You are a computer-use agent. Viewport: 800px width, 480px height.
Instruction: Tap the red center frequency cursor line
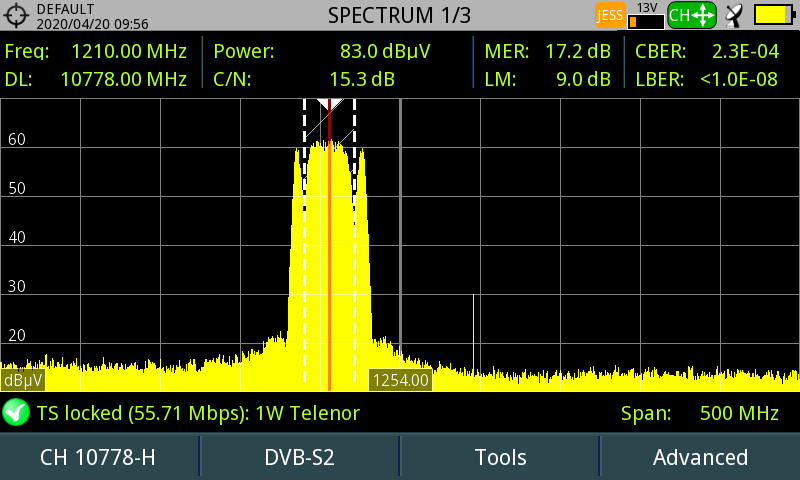(330, 245)
